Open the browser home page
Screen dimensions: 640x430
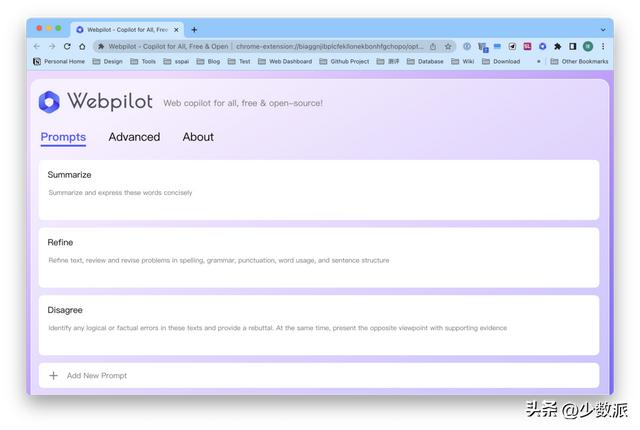click(82, 47)
